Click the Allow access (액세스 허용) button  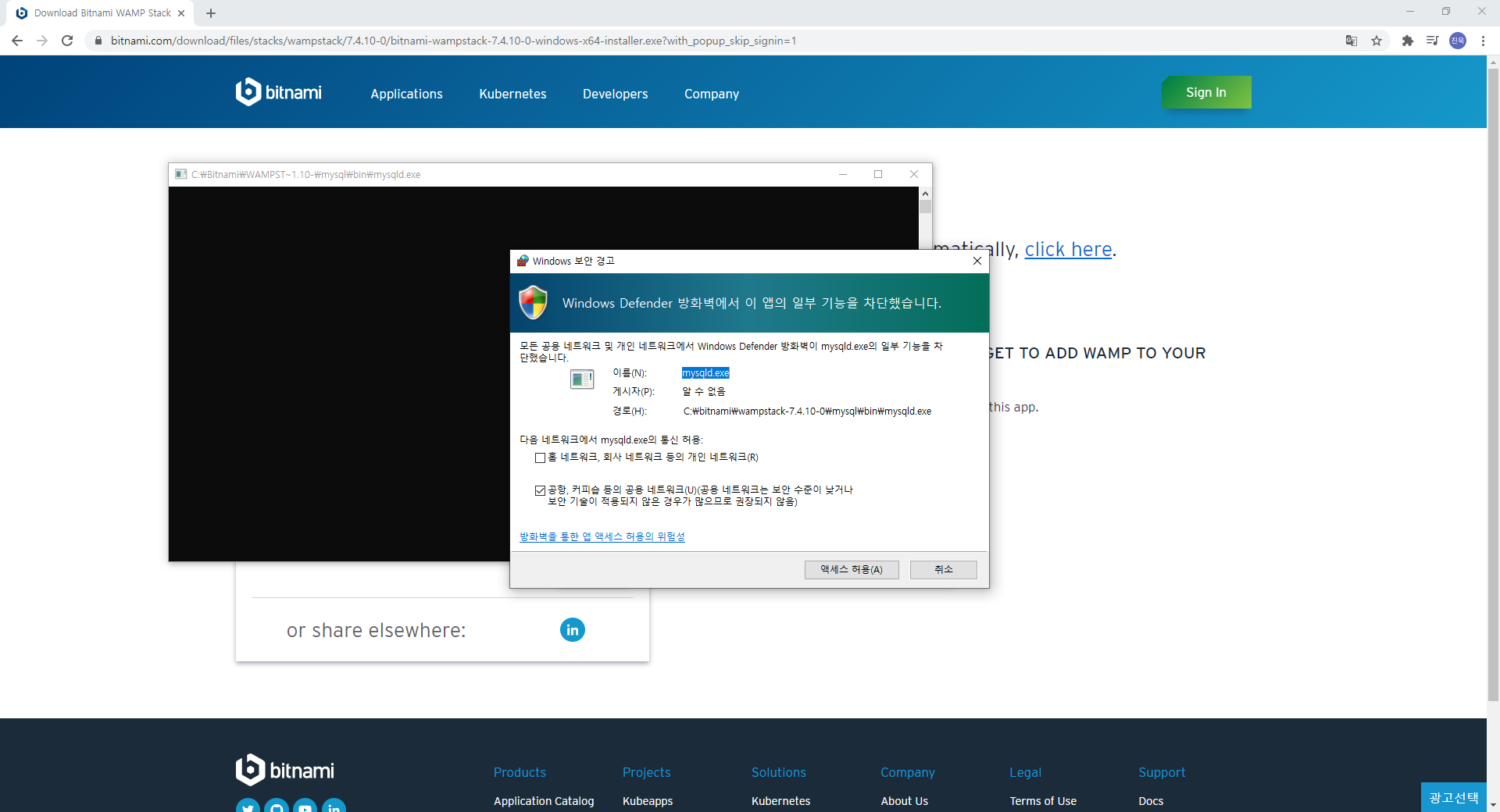pos(852,570)
